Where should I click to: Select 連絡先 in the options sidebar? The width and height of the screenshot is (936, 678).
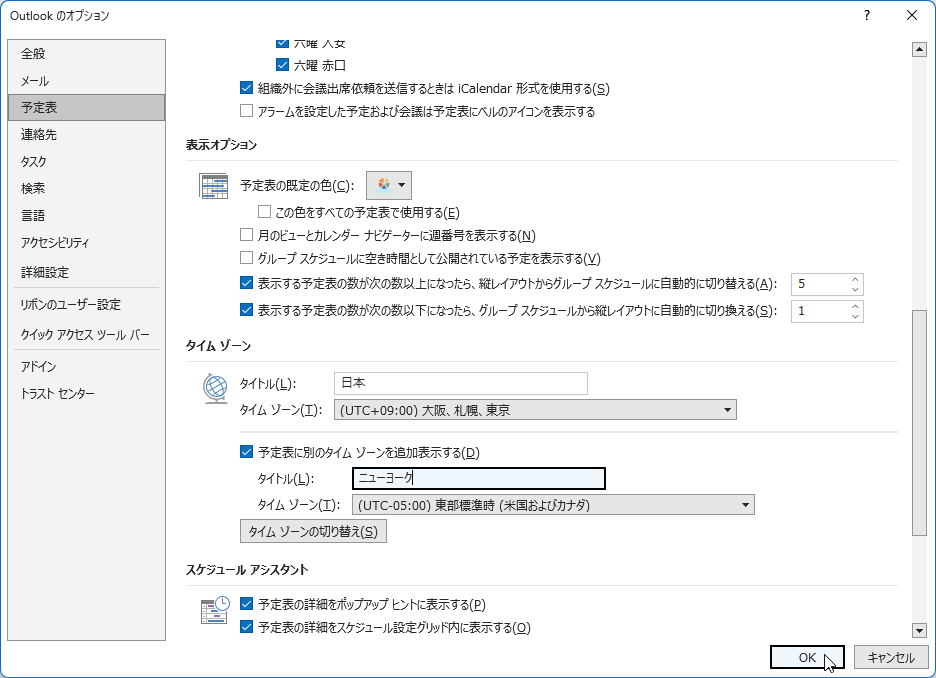(87, 134)
